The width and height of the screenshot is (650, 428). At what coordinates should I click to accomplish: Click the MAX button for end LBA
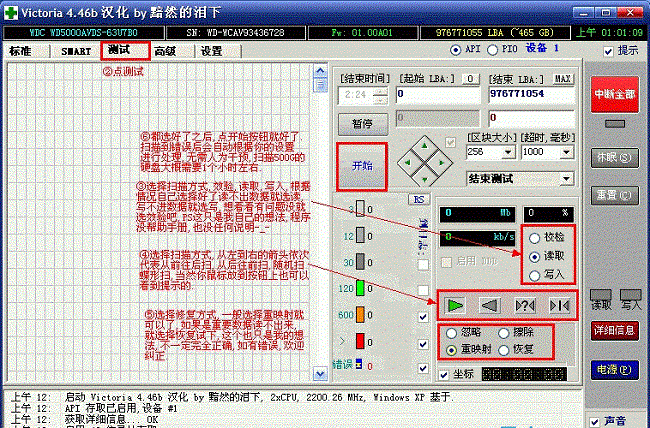(x=563, y=78)
